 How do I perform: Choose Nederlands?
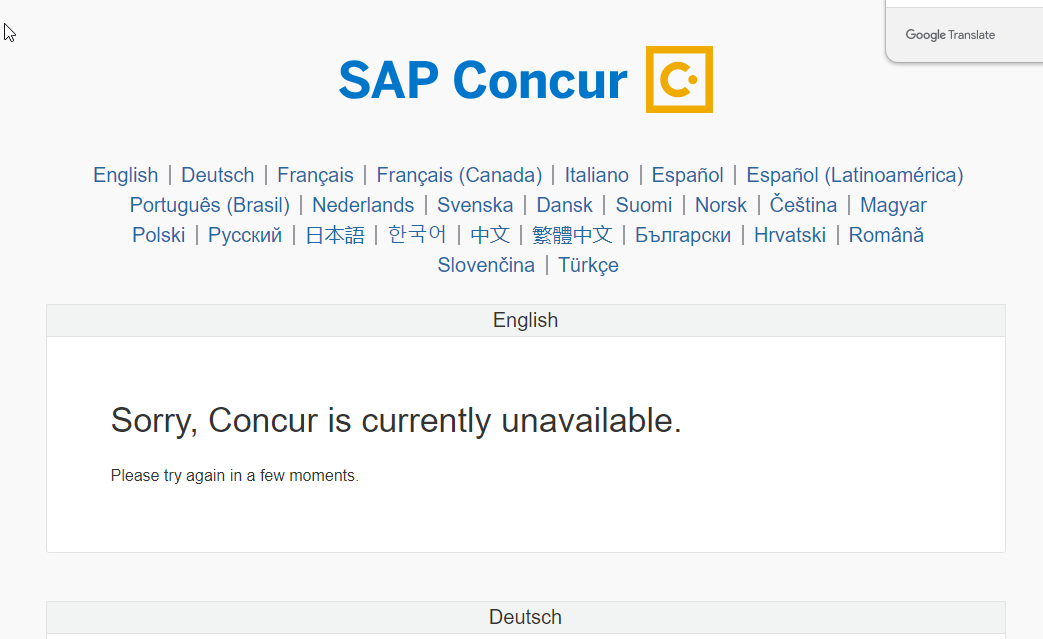[x=363, y=204]
